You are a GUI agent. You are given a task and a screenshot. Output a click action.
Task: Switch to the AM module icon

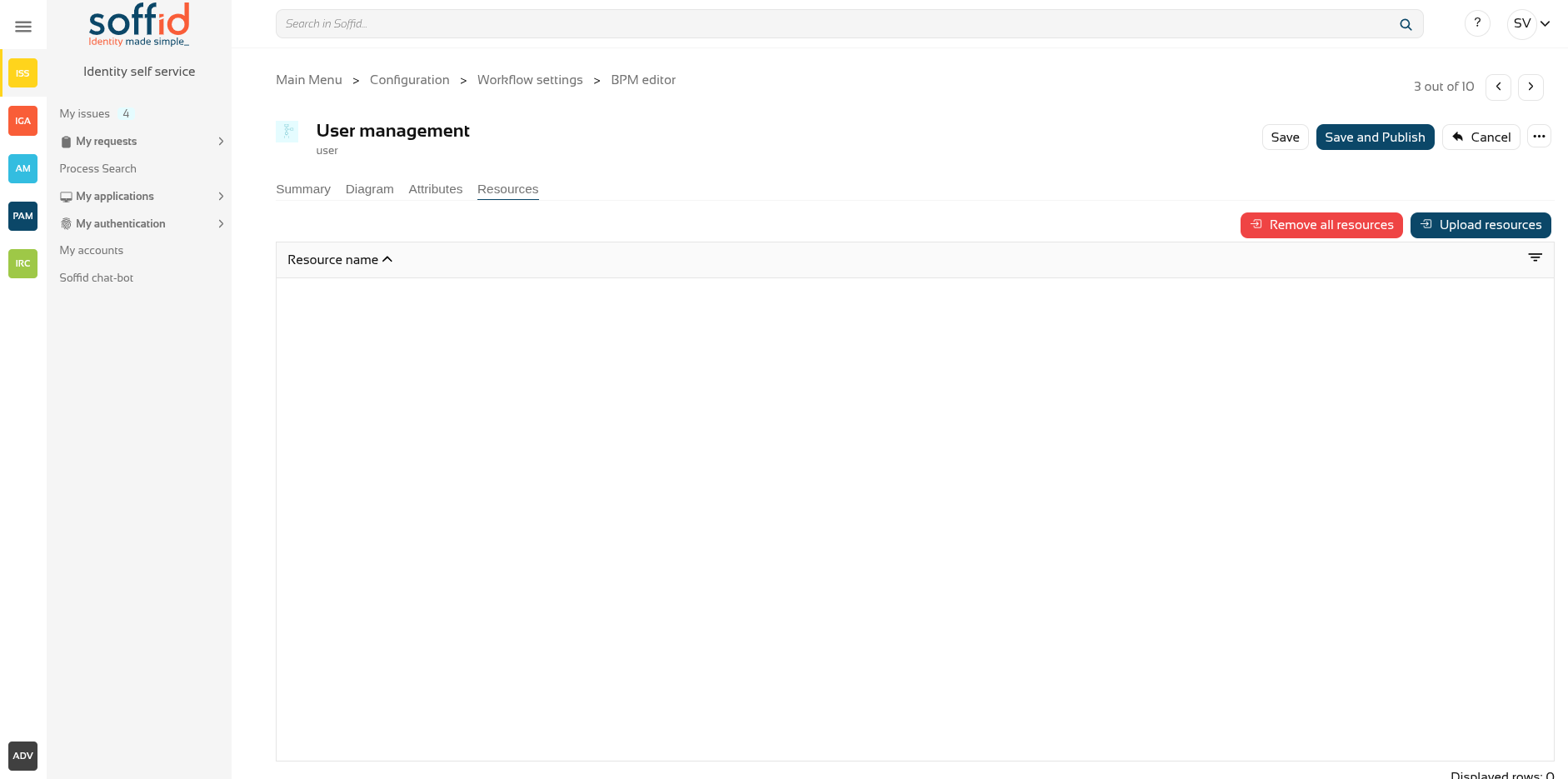point(22,168)
